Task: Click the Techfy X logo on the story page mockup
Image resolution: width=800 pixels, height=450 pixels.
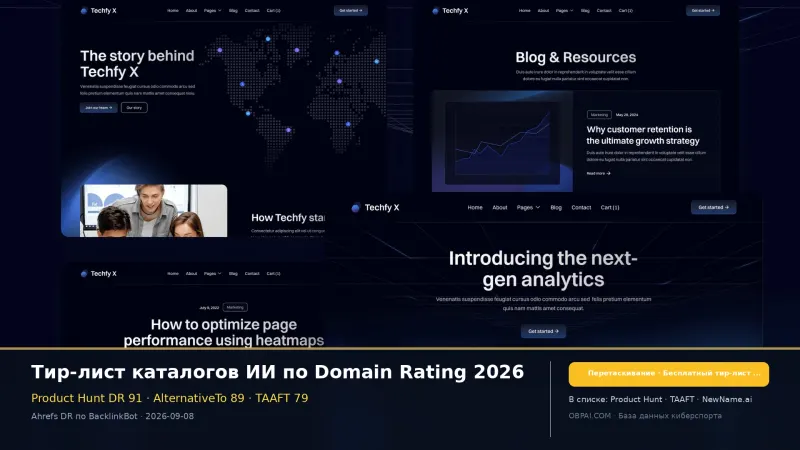Action: pyautogui.click(x=98, y=10)
